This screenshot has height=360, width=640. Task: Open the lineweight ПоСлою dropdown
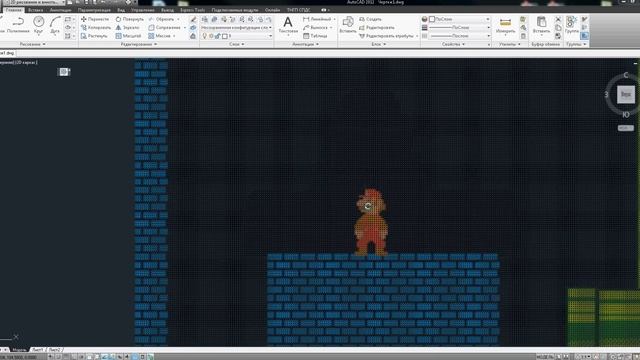click(x=459, y=27)
